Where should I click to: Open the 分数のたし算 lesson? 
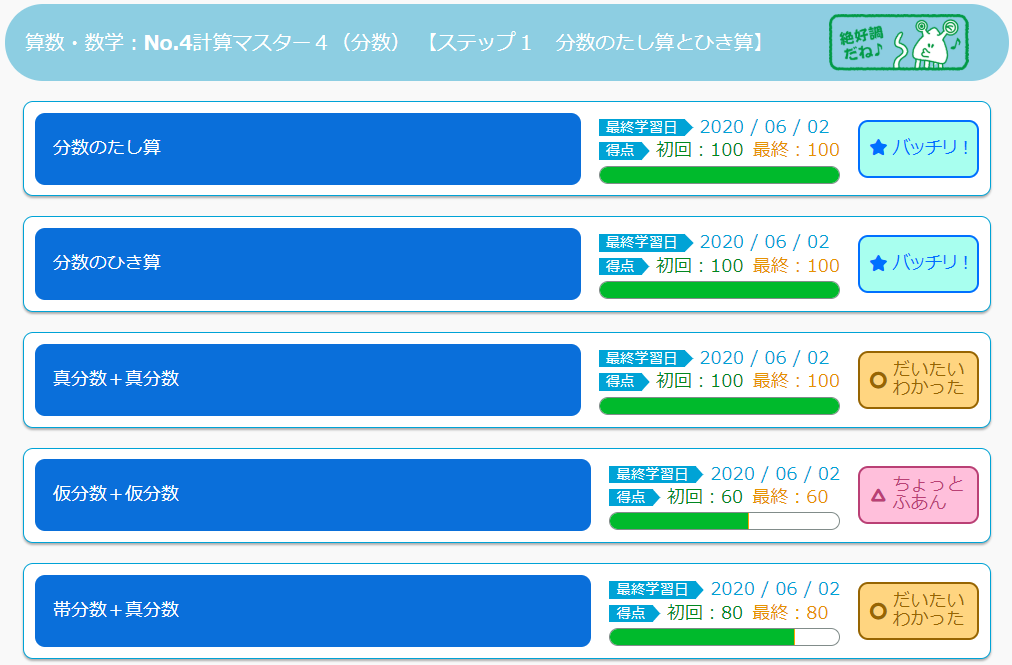pyautogui.click(x=308, y=148)
